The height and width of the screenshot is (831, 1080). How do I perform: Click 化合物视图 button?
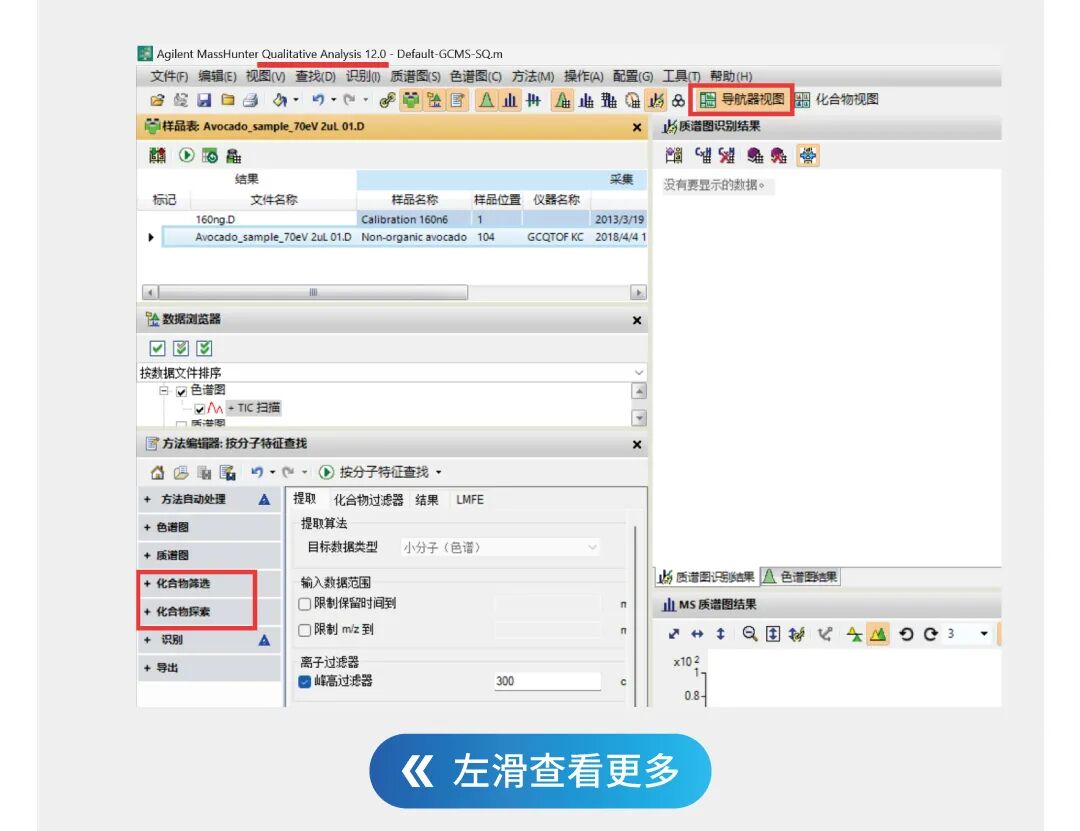tap(838, 100)
